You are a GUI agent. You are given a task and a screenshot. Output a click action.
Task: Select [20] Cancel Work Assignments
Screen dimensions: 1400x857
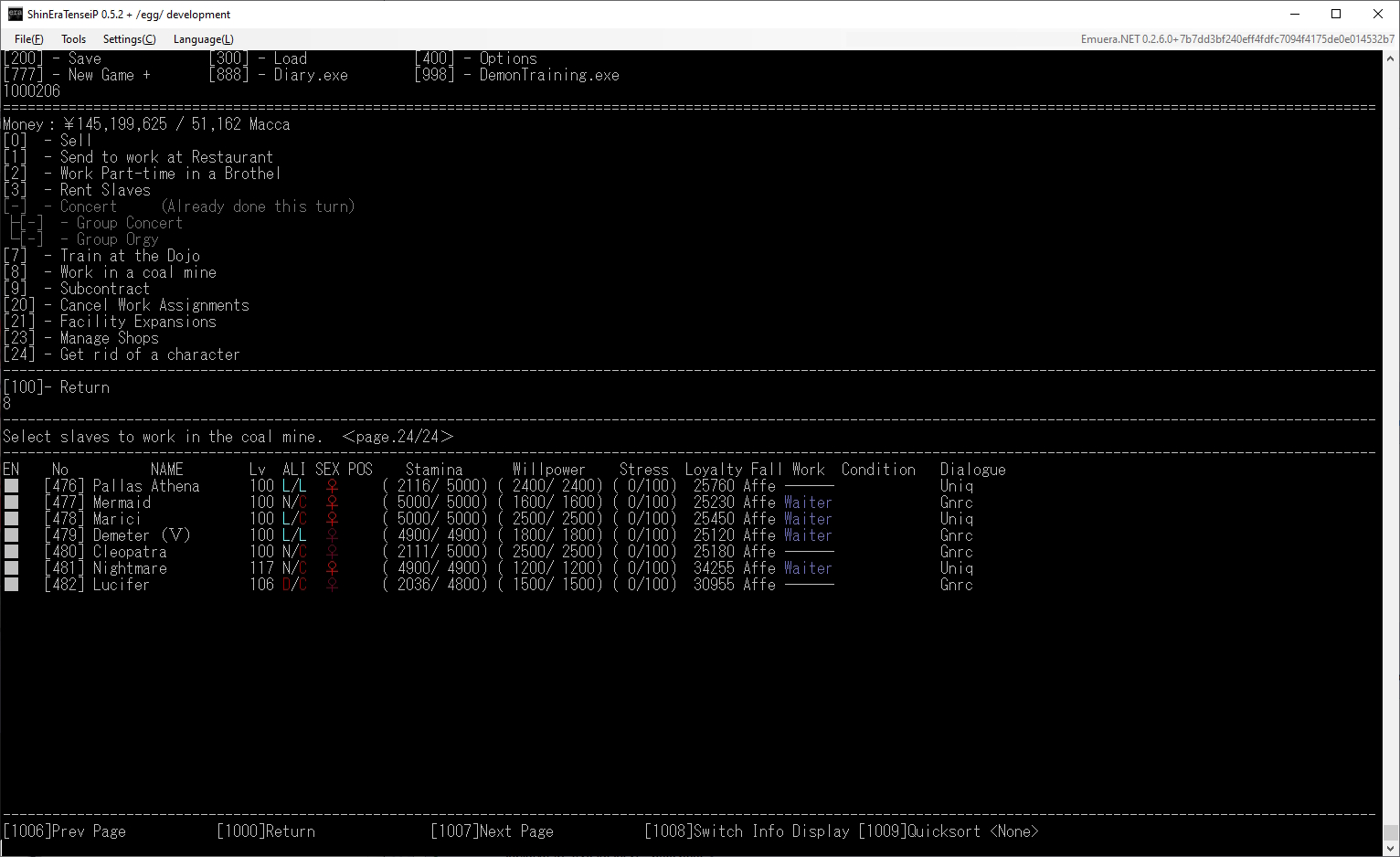(126, 305)
